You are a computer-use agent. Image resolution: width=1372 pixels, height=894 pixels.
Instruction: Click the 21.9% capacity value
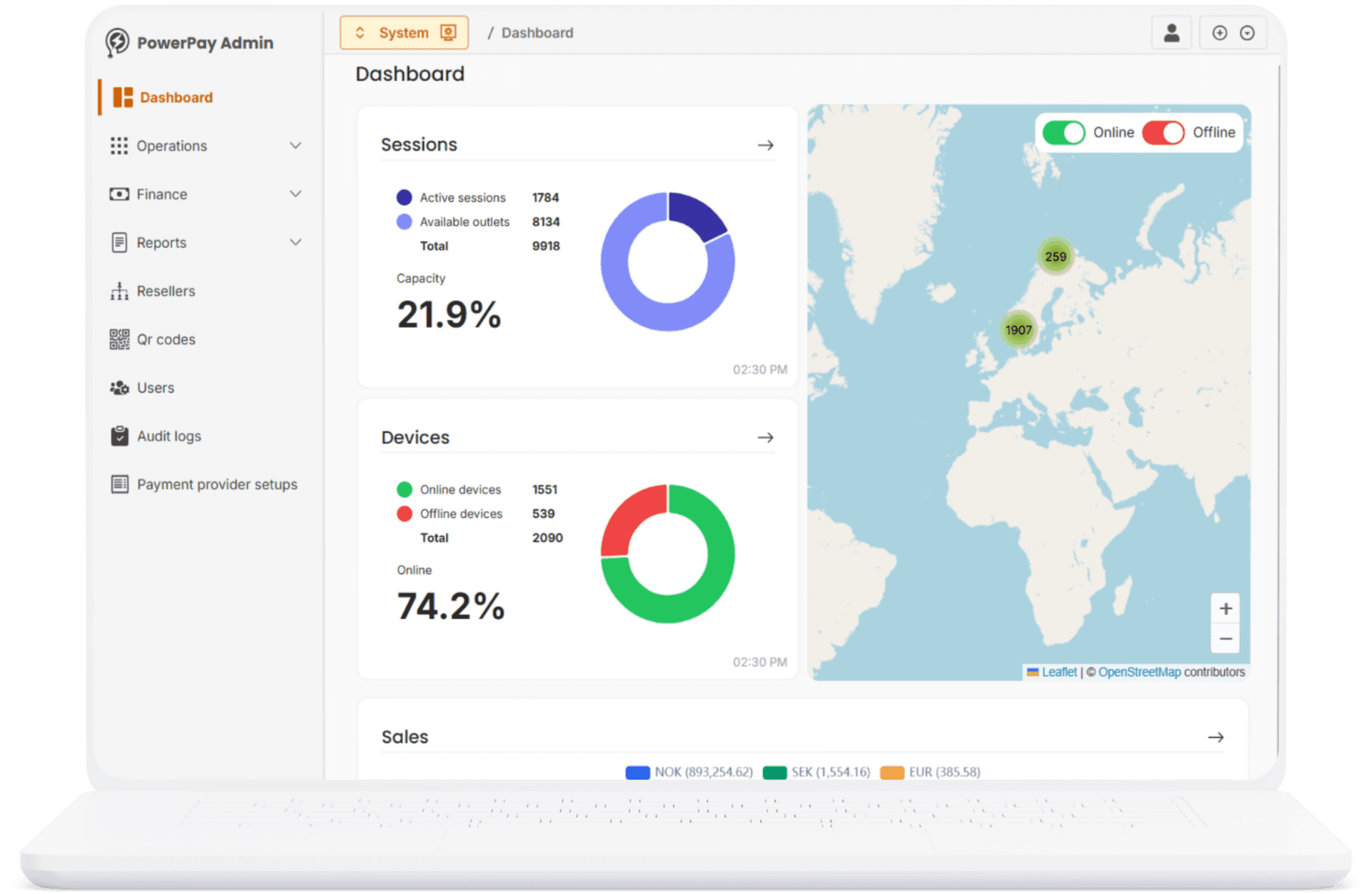(449, 314)
